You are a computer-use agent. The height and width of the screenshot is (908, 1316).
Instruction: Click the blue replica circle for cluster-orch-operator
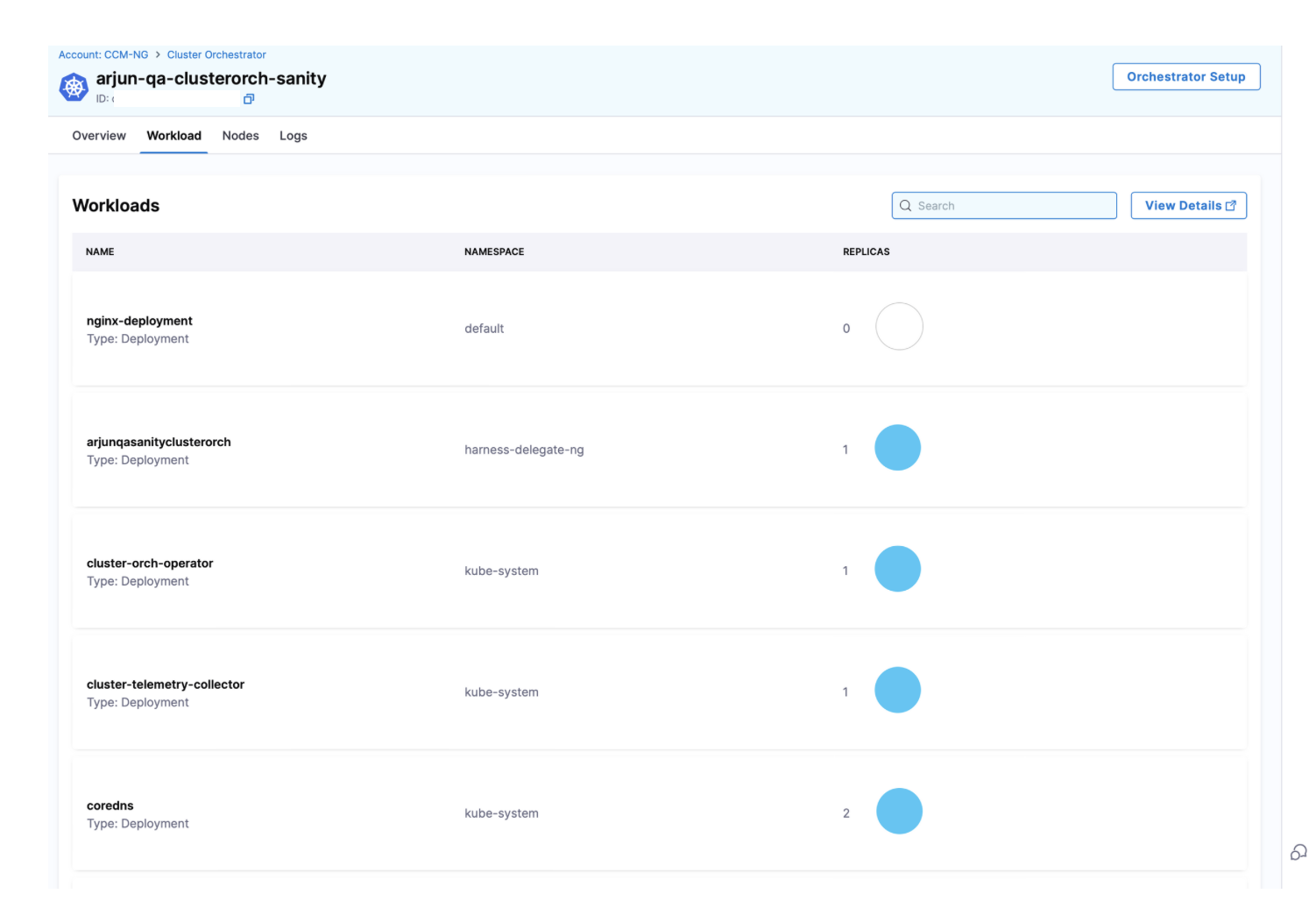tap(897, 569)
